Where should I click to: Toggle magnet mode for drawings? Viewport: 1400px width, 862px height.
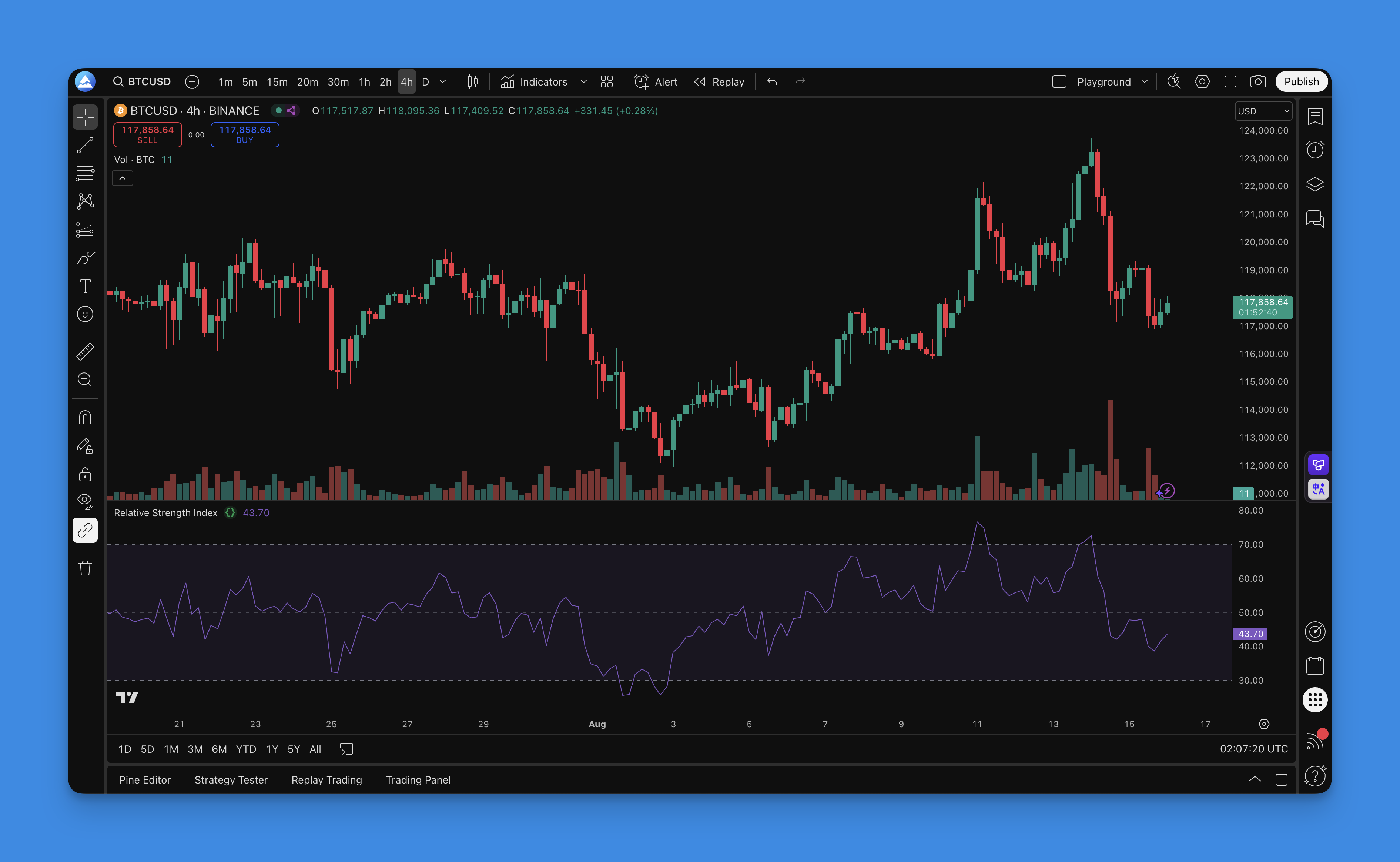[x=85, y=418]
